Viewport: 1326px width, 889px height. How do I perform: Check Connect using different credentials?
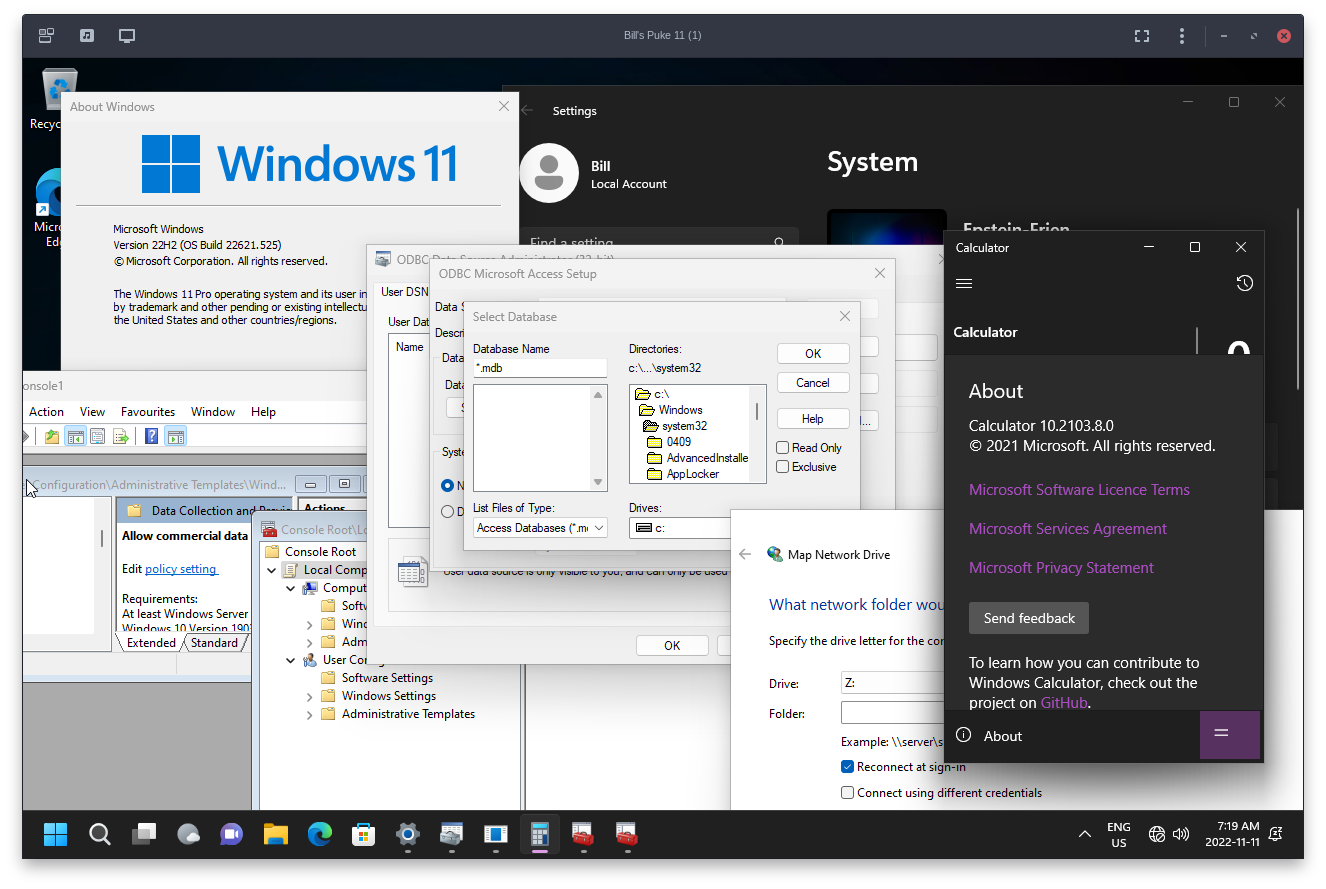click(x=848, y=793)
